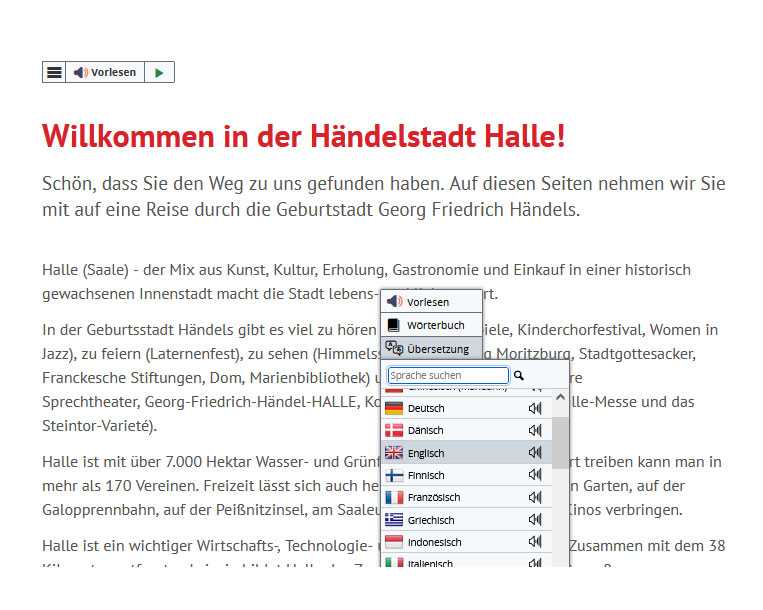Image resolution: width=763 pixels, height=610 pixels.
Task: Click the Danish flag icon
Action: point(394,430)
